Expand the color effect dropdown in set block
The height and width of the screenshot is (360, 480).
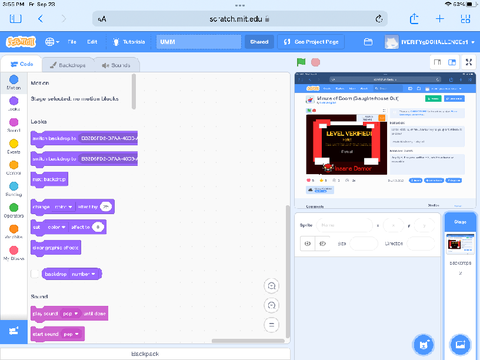(56, 227)
